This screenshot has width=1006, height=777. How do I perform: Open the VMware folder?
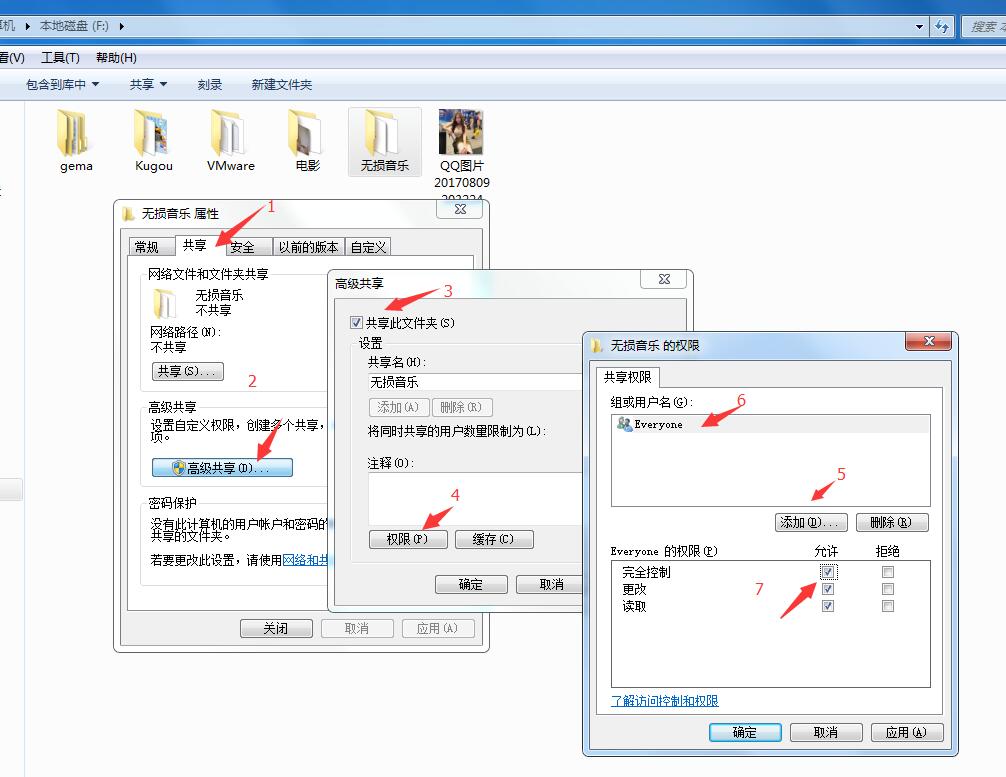click(x=229, y=133)
